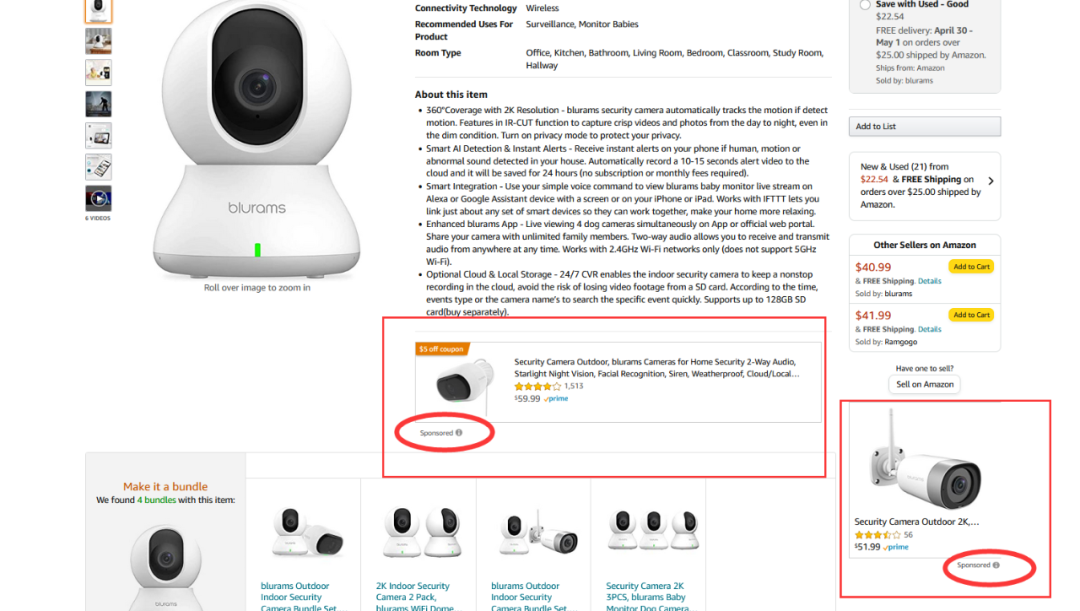Open the 4 bundles link
Screen dimensions: 1080x611
156,500
